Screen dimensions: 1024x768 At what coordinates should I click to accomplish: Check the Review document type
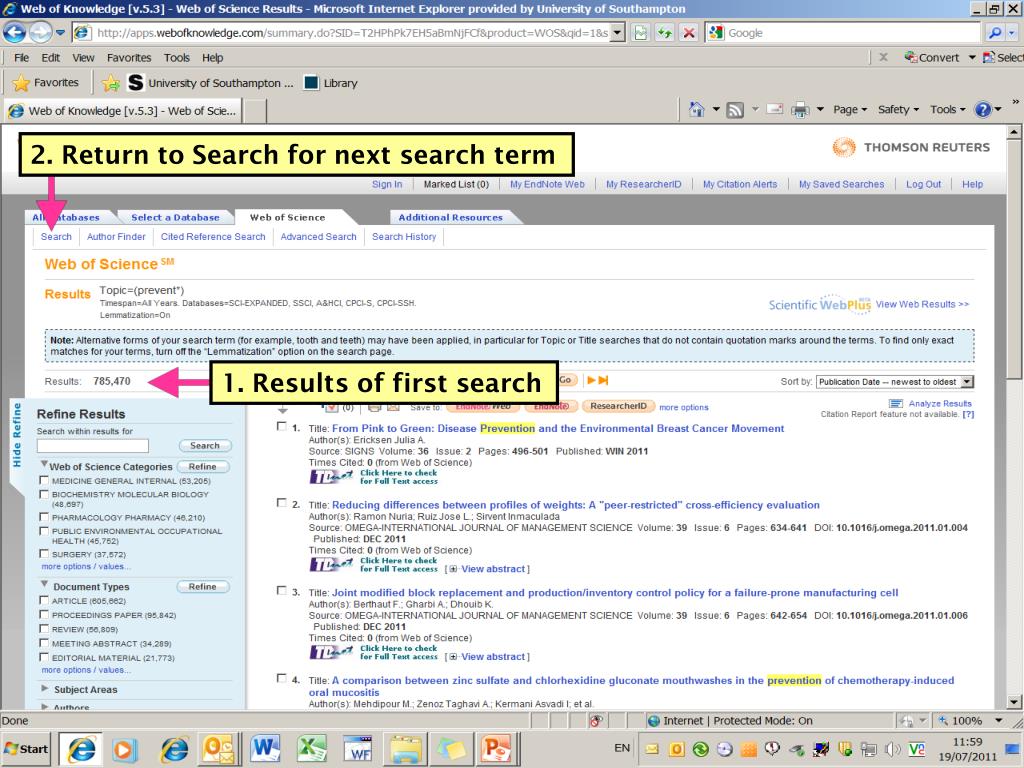coord(44,629)
